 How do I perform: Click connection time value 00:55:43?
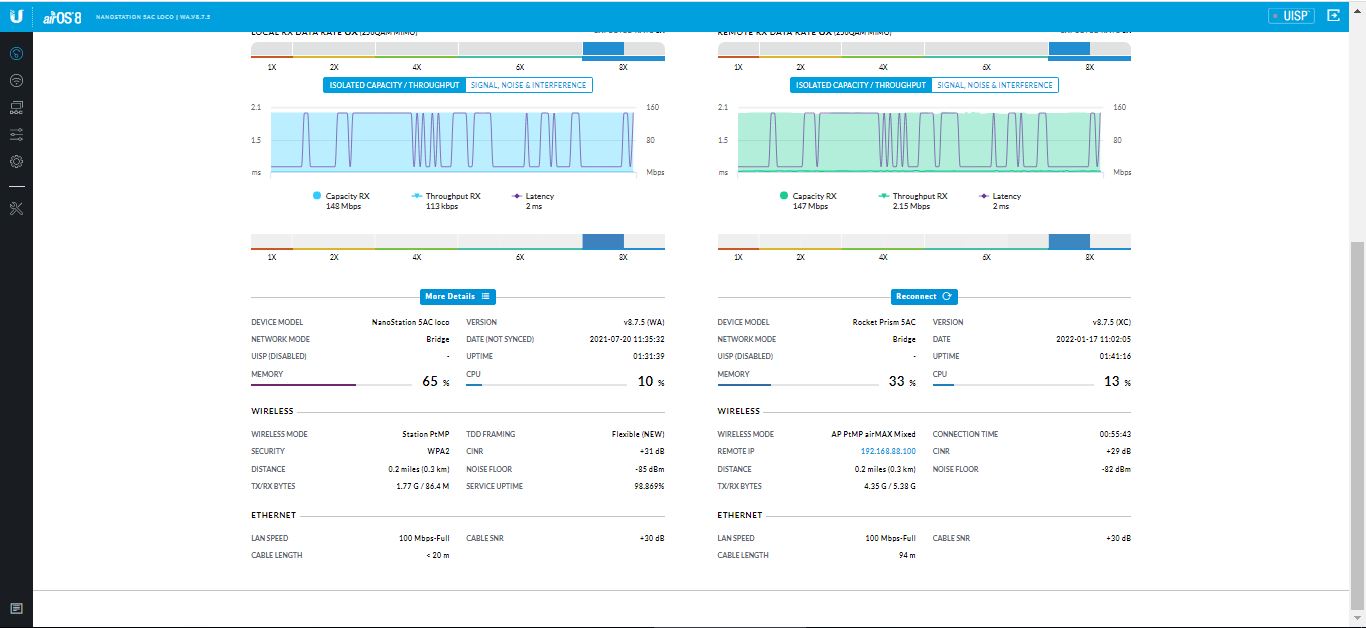pyautogui.click(x=1115, y=435)
